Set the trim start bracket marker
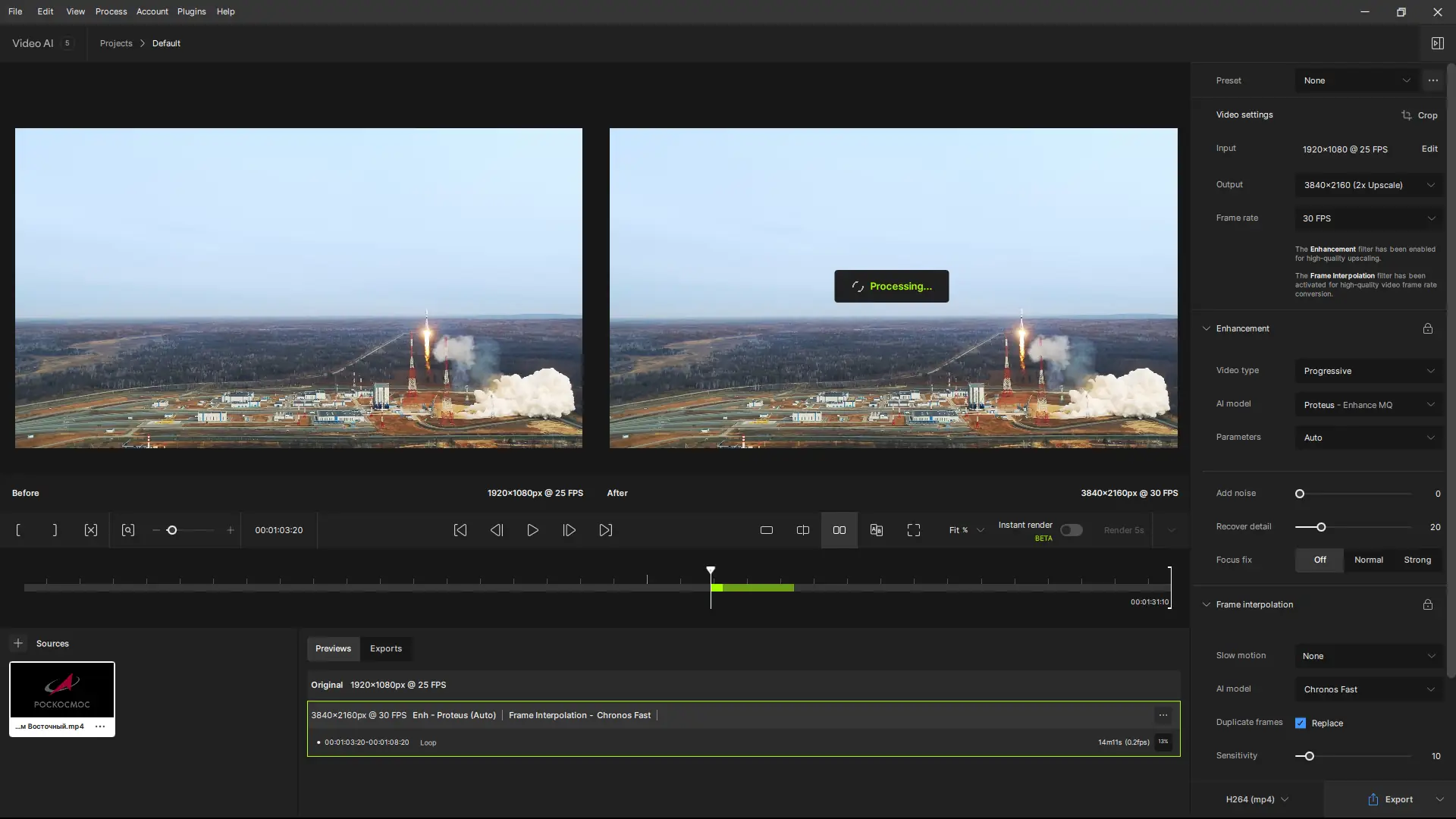This screenshot has height=819, width=1456. [18, 530]
